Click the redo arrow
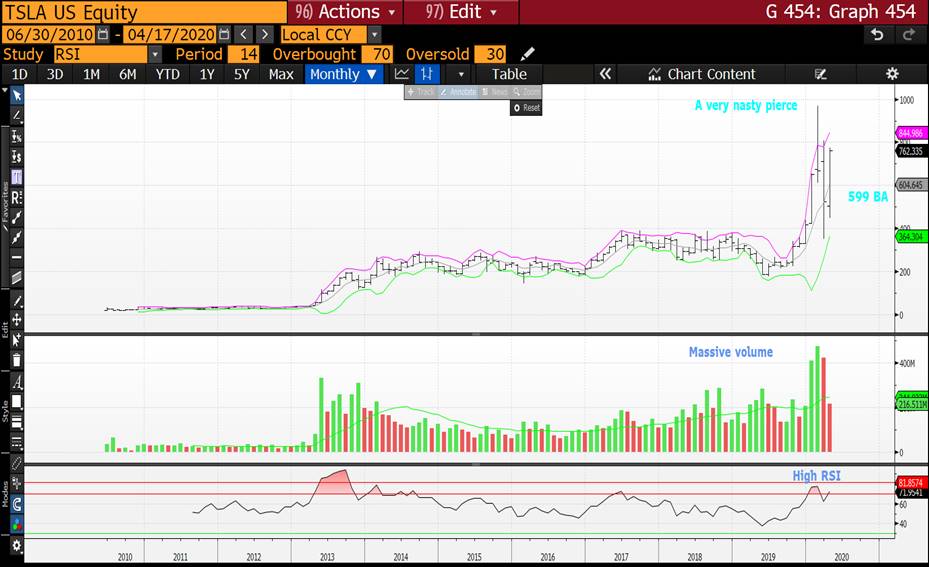Viewport: 929px width, 567px height. pyautogui.click(x=908, y=35)
